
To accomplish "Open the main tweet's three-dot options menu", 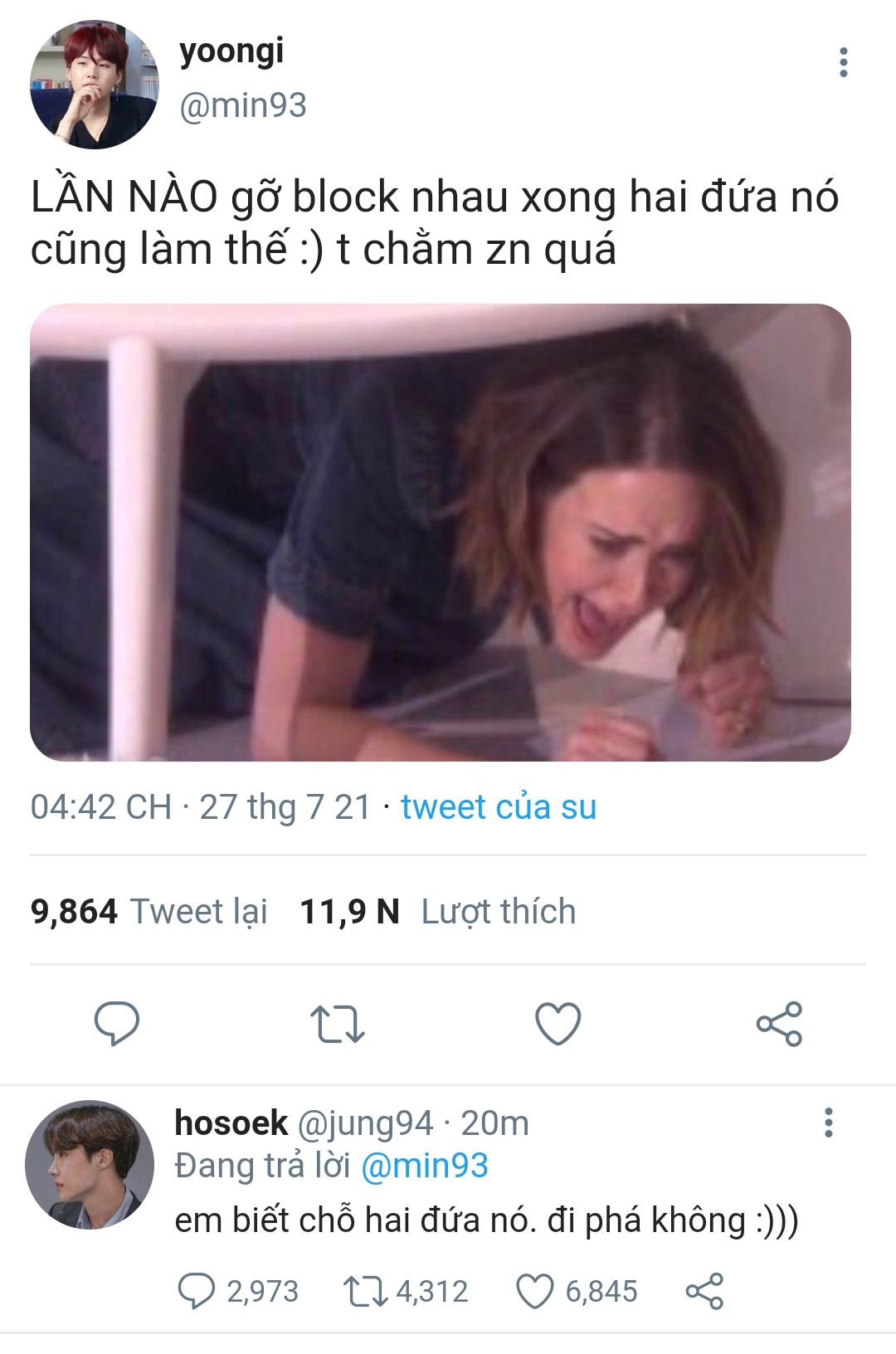I will [x=844, y=62].
